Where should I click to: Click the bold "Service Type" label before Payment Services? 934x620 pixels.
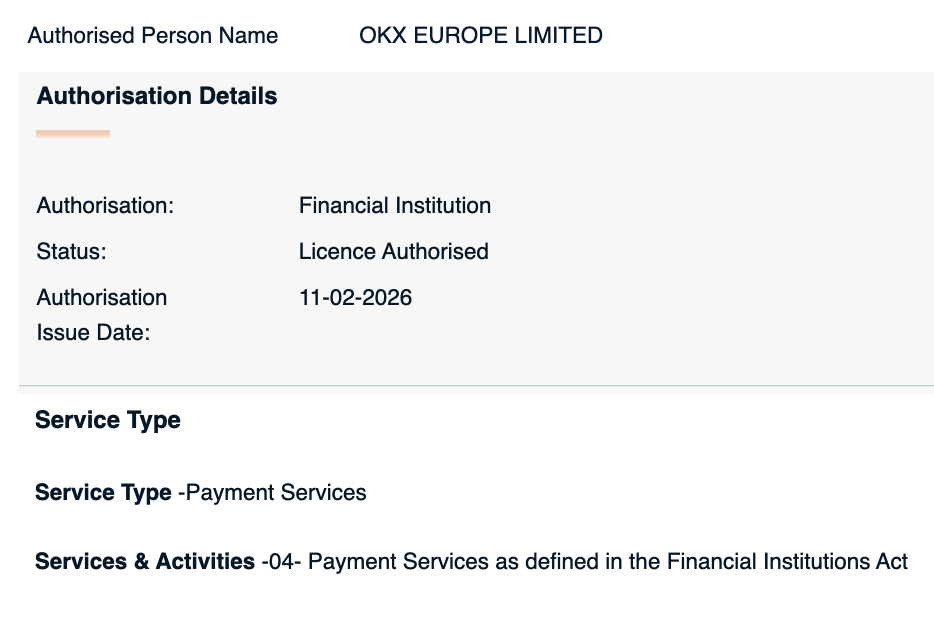click(103, 493)
